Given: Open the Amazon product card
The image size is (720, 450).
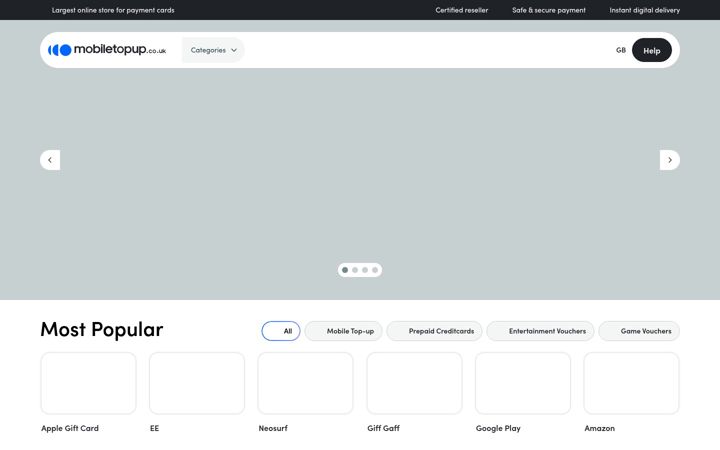Looking at the screenshot, I should click(631, 383).
